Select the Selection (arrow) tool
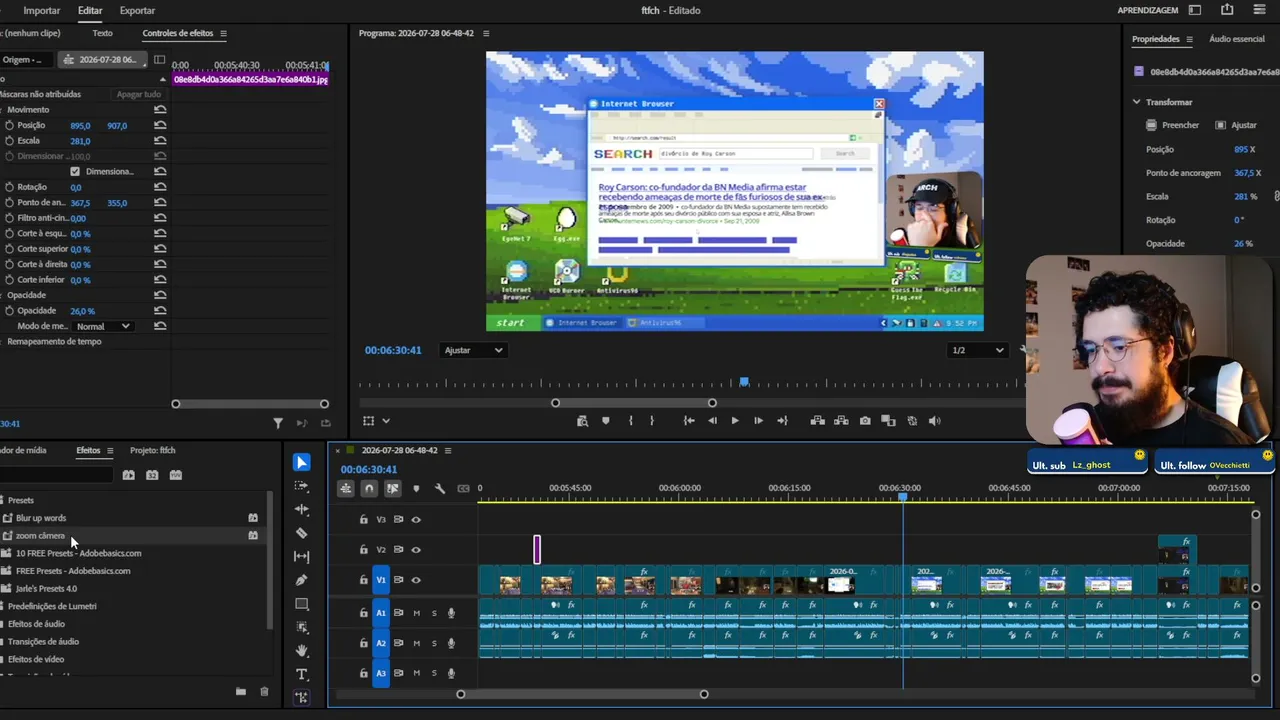Screen dimensions: 1280x720 [301, 462]
